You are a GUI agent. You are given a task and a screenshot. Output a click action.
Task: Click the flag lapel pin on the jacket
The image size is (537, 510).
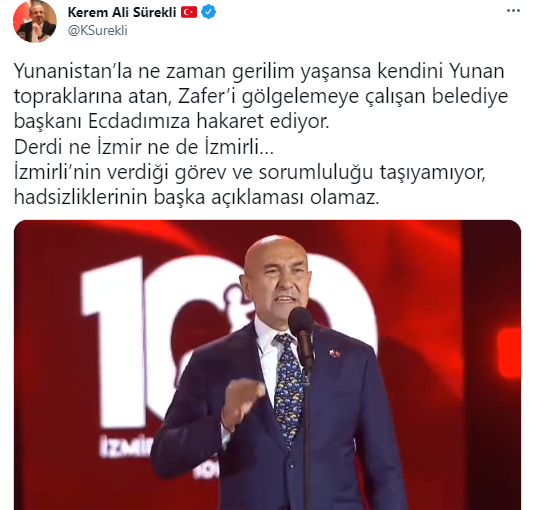tap(334, 353)
